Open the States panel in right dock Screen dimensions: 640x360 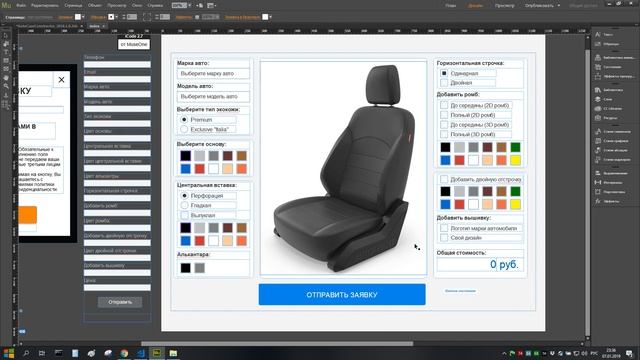click(608, 67)
